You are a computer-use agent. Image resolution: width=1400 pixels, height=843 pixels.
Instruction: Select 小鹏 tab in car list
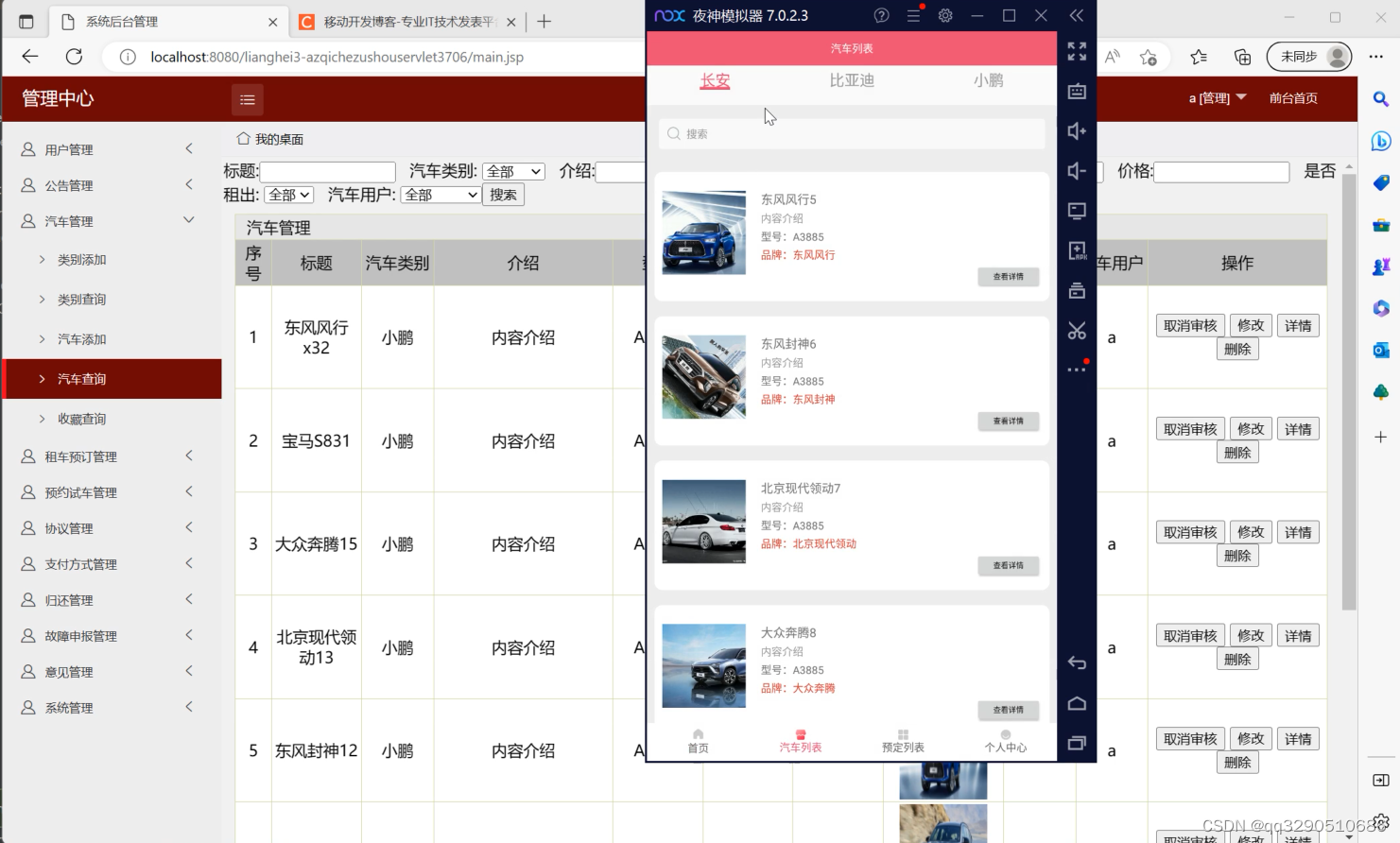[989, 81]
